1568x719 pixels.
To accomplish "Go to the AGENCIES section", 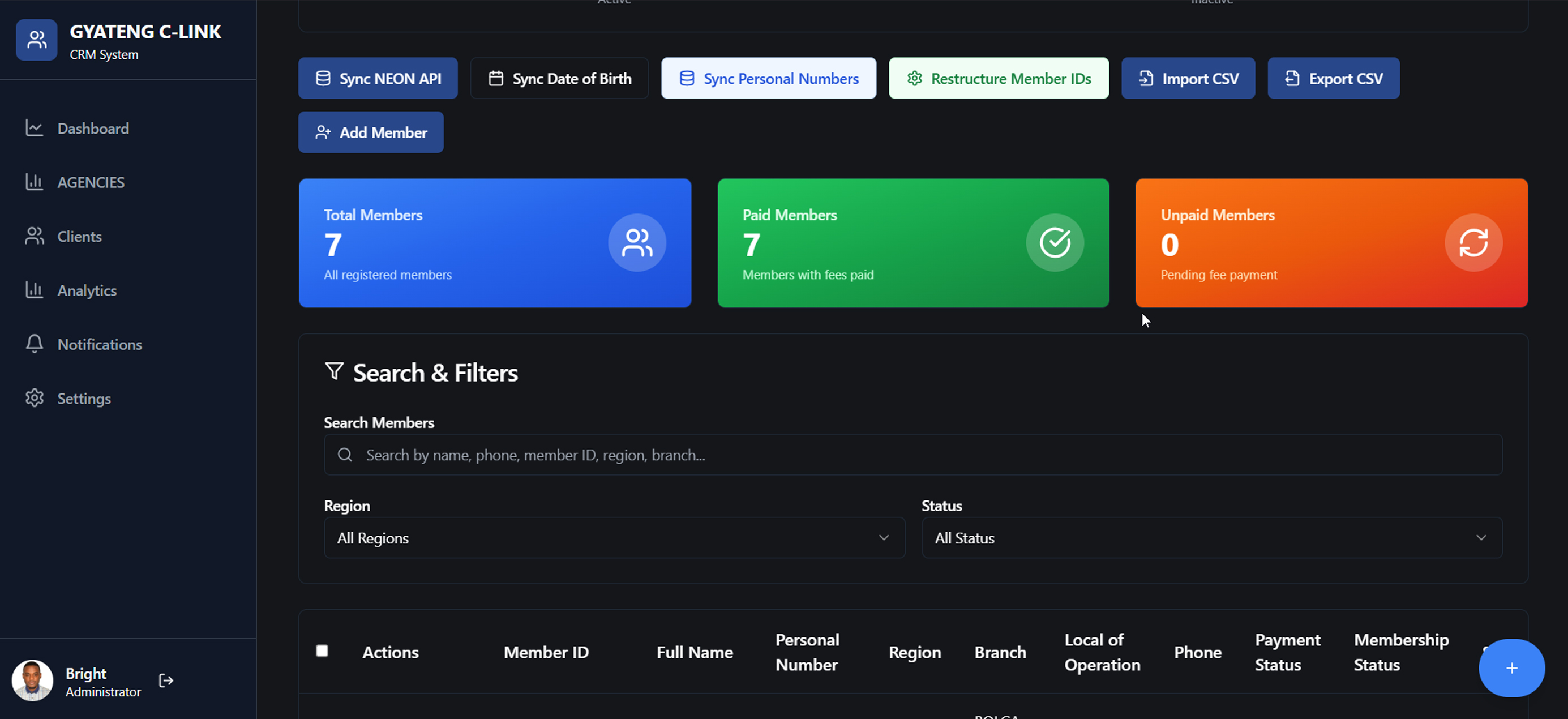I will (91, 182).
